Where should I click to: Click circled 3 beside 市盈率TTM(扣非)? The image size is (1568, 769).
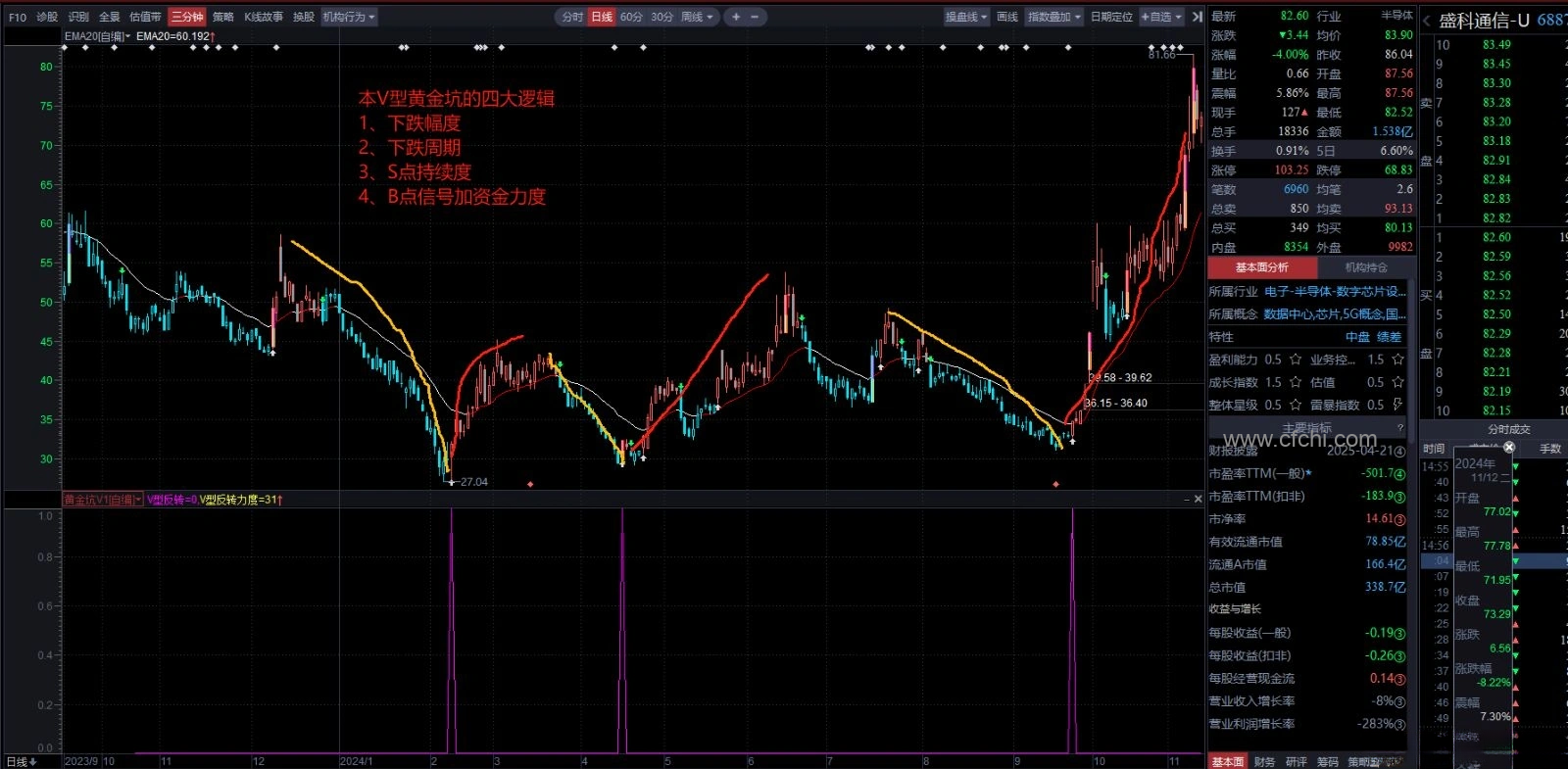tap(1399, 497)
